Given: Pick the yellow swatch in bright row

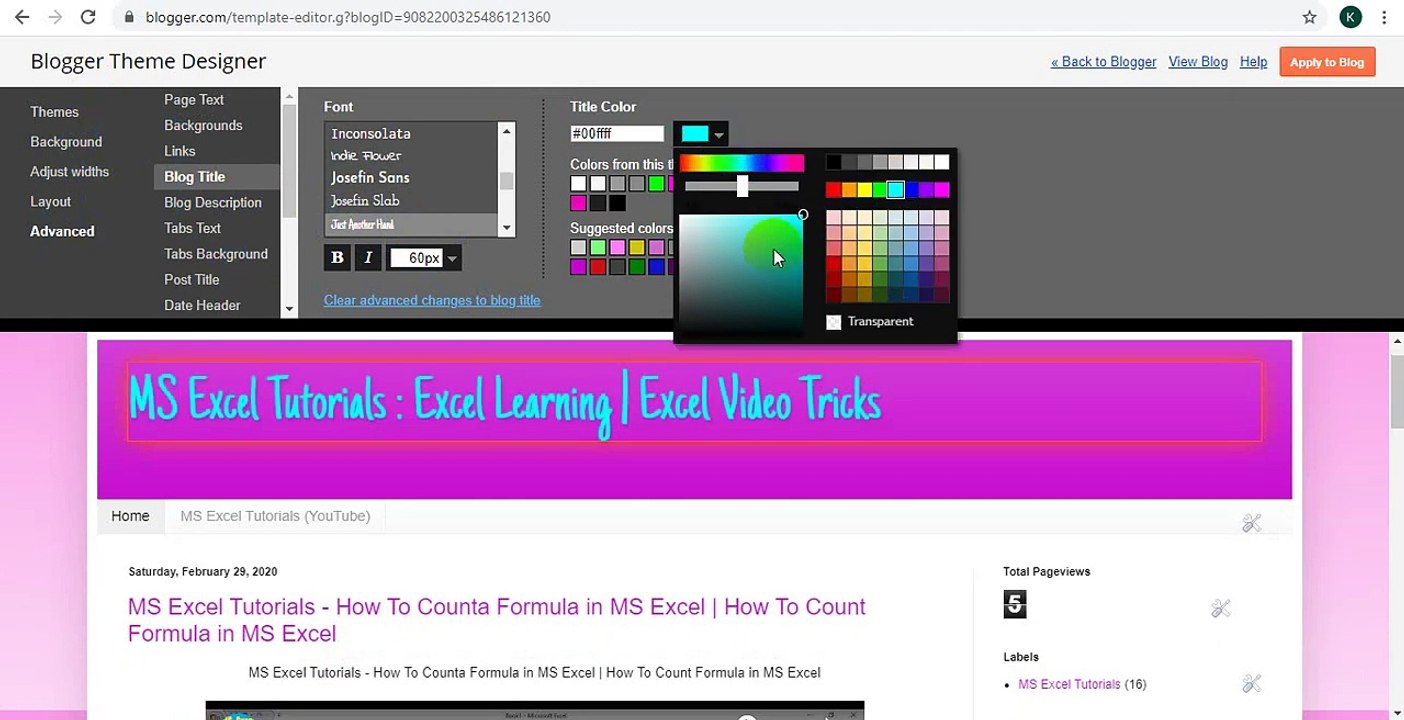Looking at the screenshot, I should point(864,190).
